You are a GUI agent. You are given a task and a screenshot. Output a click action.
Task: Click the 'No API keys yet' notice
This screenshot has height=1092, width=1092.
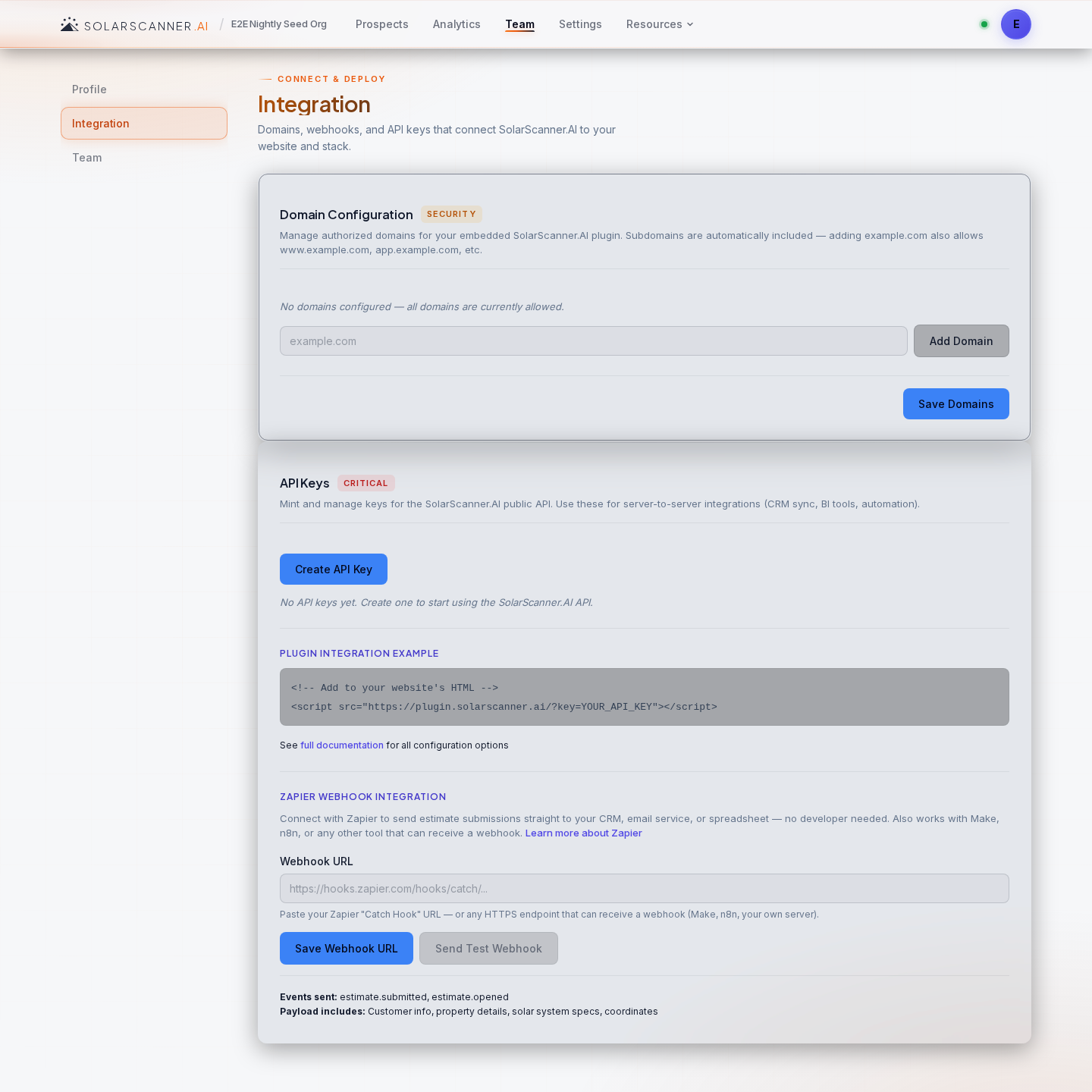[x=437, y=603]
